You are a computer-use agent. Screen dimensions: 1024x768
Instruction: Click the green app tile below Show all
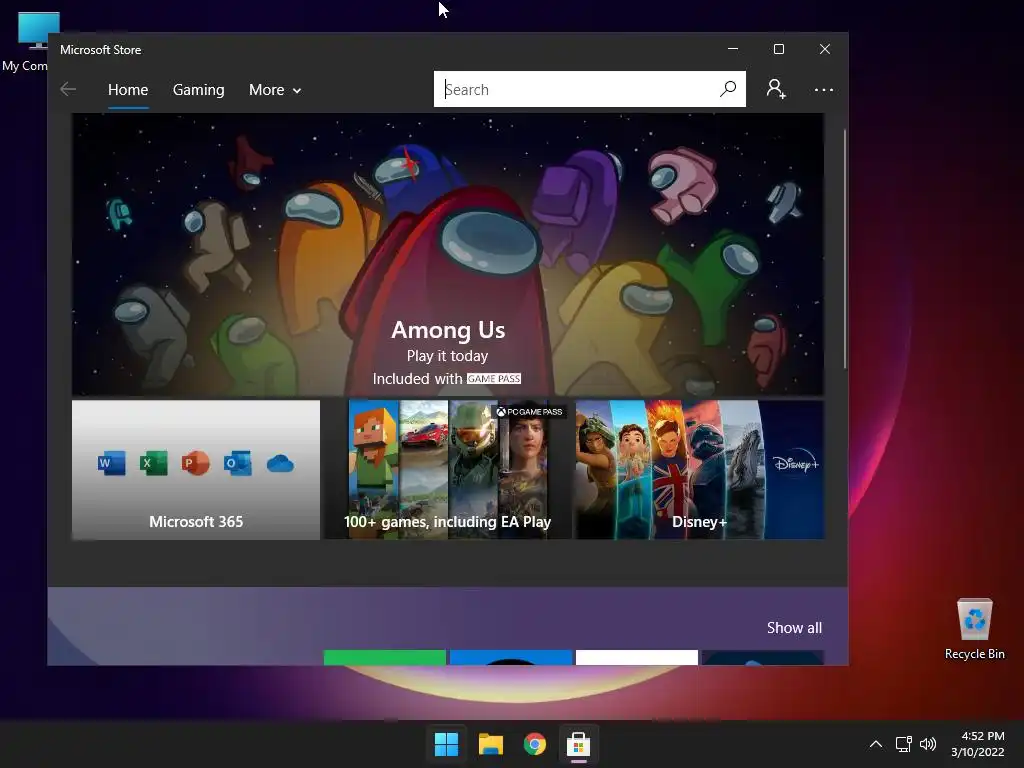pyautogui.click(x=385, y=658)
